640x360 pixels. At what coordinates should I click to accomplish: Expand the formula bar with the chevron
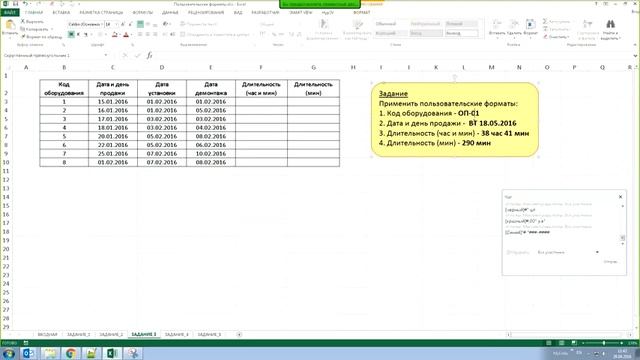coord(635,55)
